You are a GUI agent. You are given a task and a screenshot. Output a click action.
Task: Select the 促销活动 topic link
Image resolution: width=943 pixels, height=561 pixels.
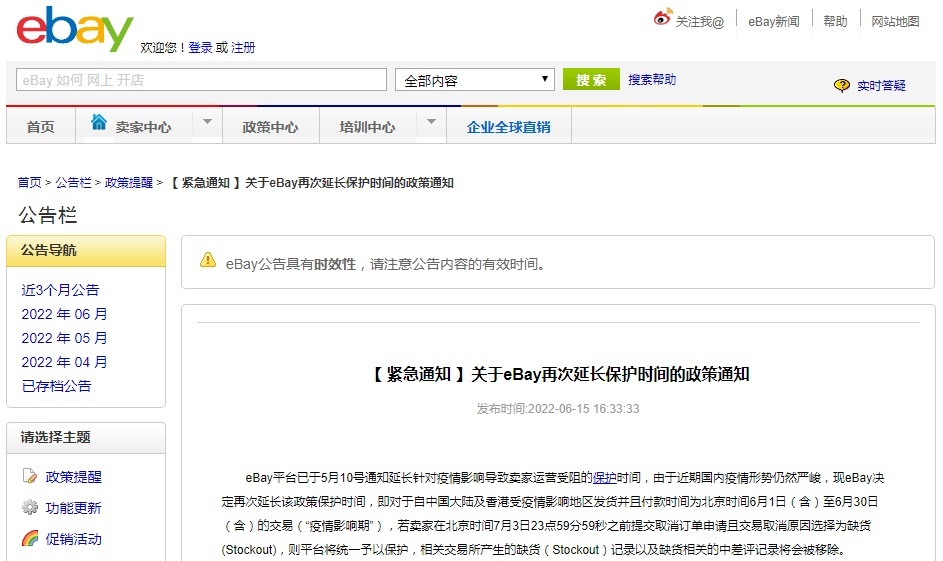[73, 539]
